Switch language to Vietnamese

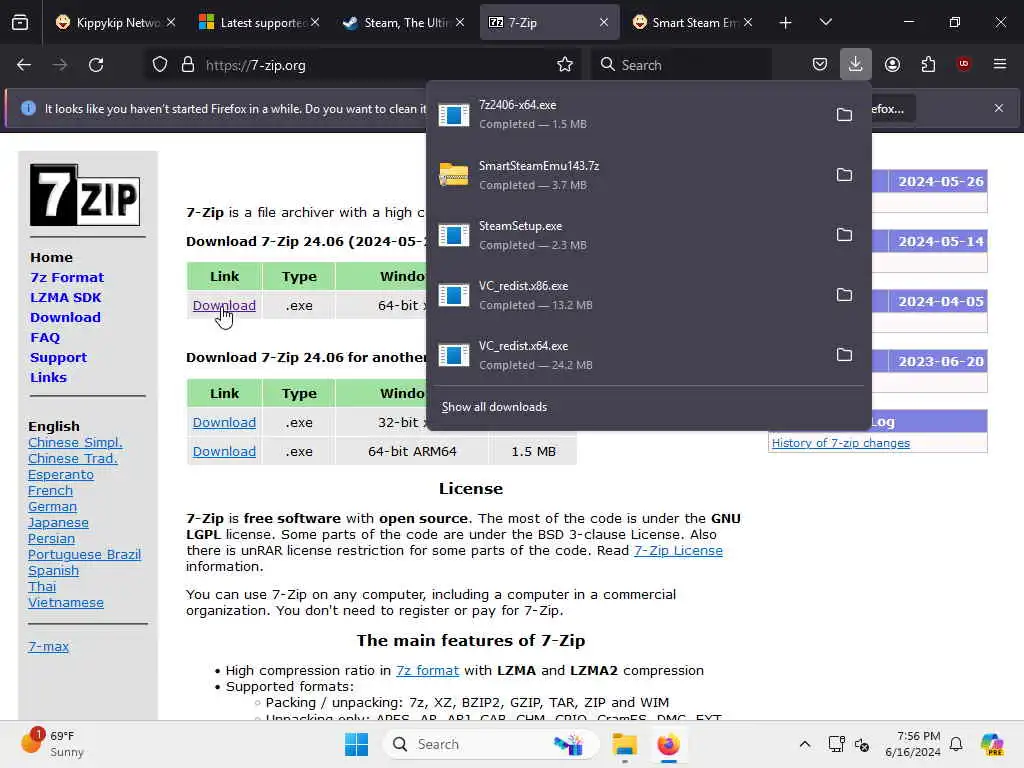point(65,603)
